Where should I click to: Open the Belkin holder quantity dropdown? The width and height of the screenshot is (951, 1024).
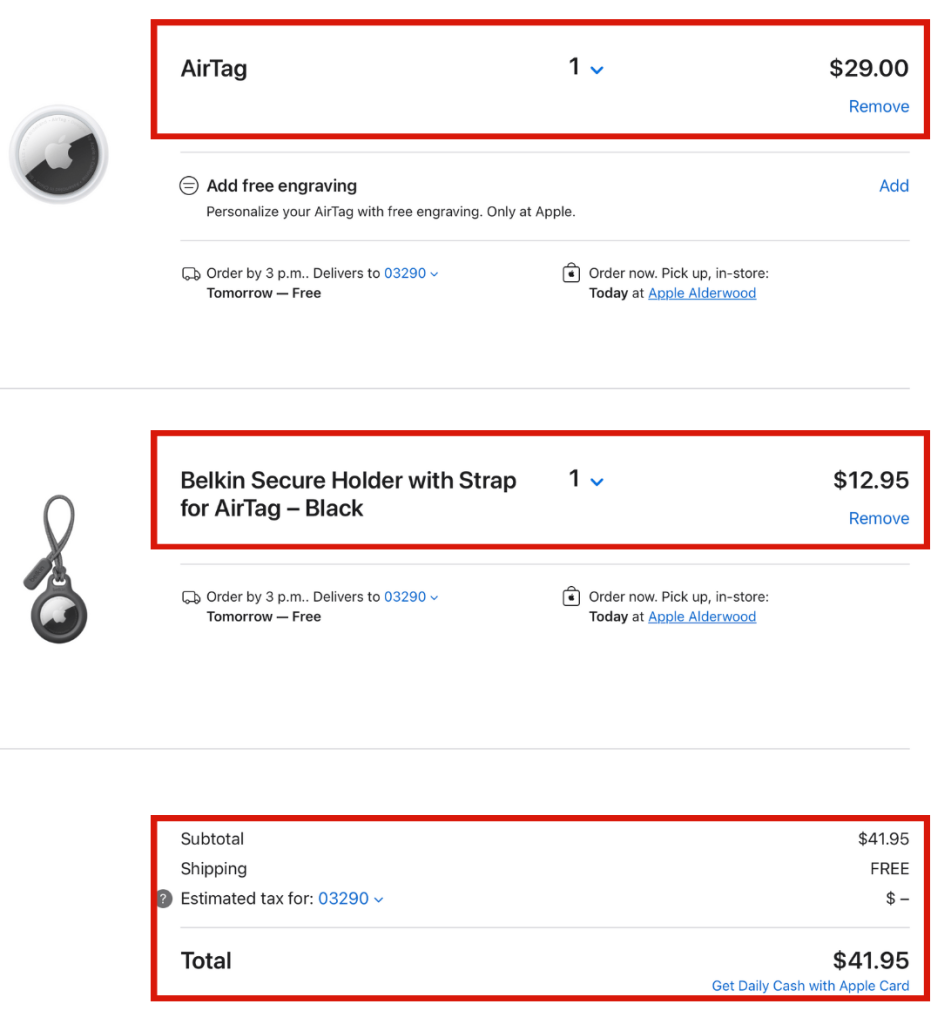pos(586,480)
